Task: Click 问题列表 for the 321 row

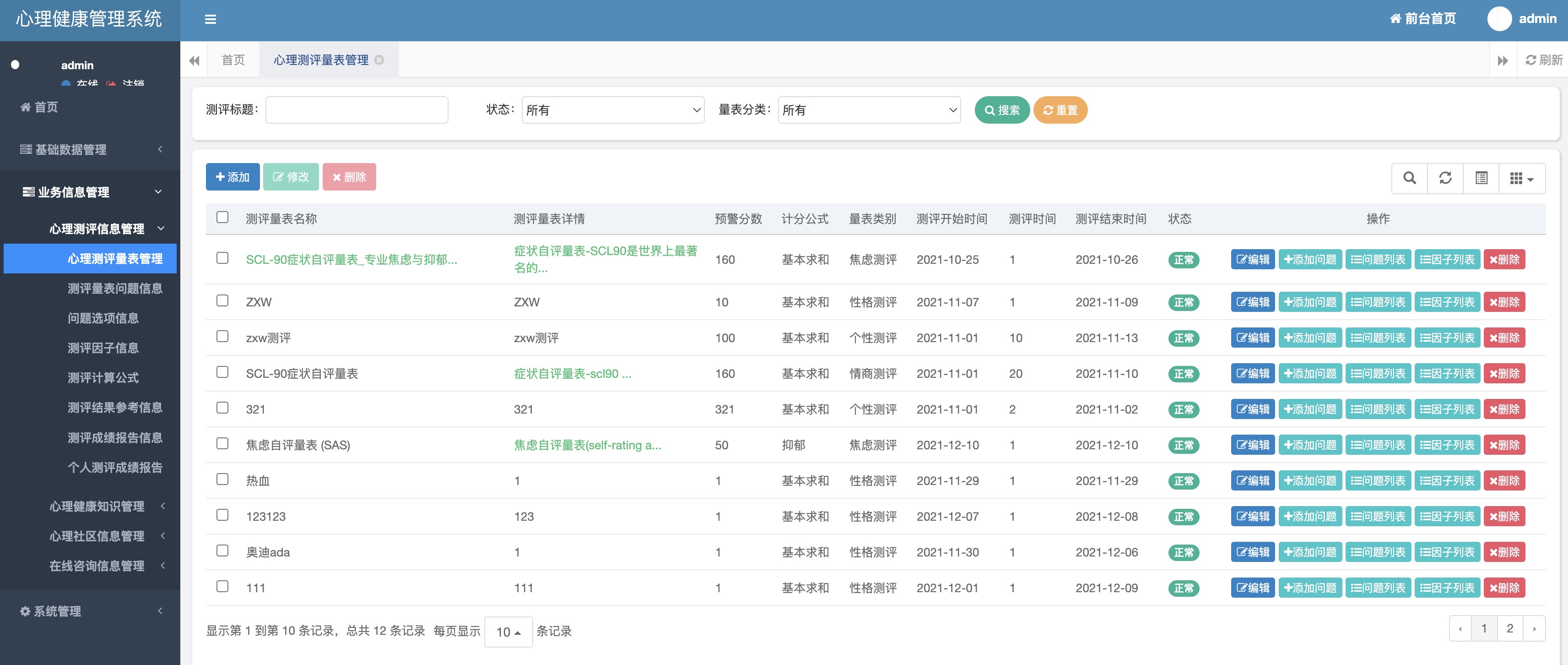Action: (x=1378, y=409)
